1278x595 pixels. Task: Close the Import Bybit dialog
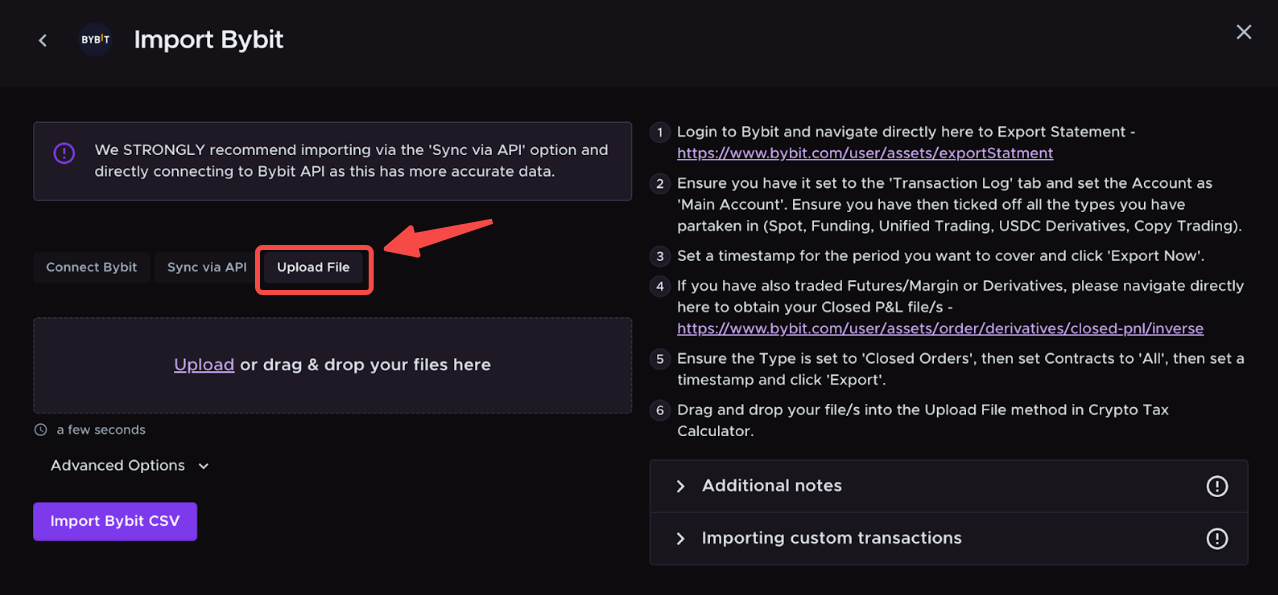pos(1243,32)
